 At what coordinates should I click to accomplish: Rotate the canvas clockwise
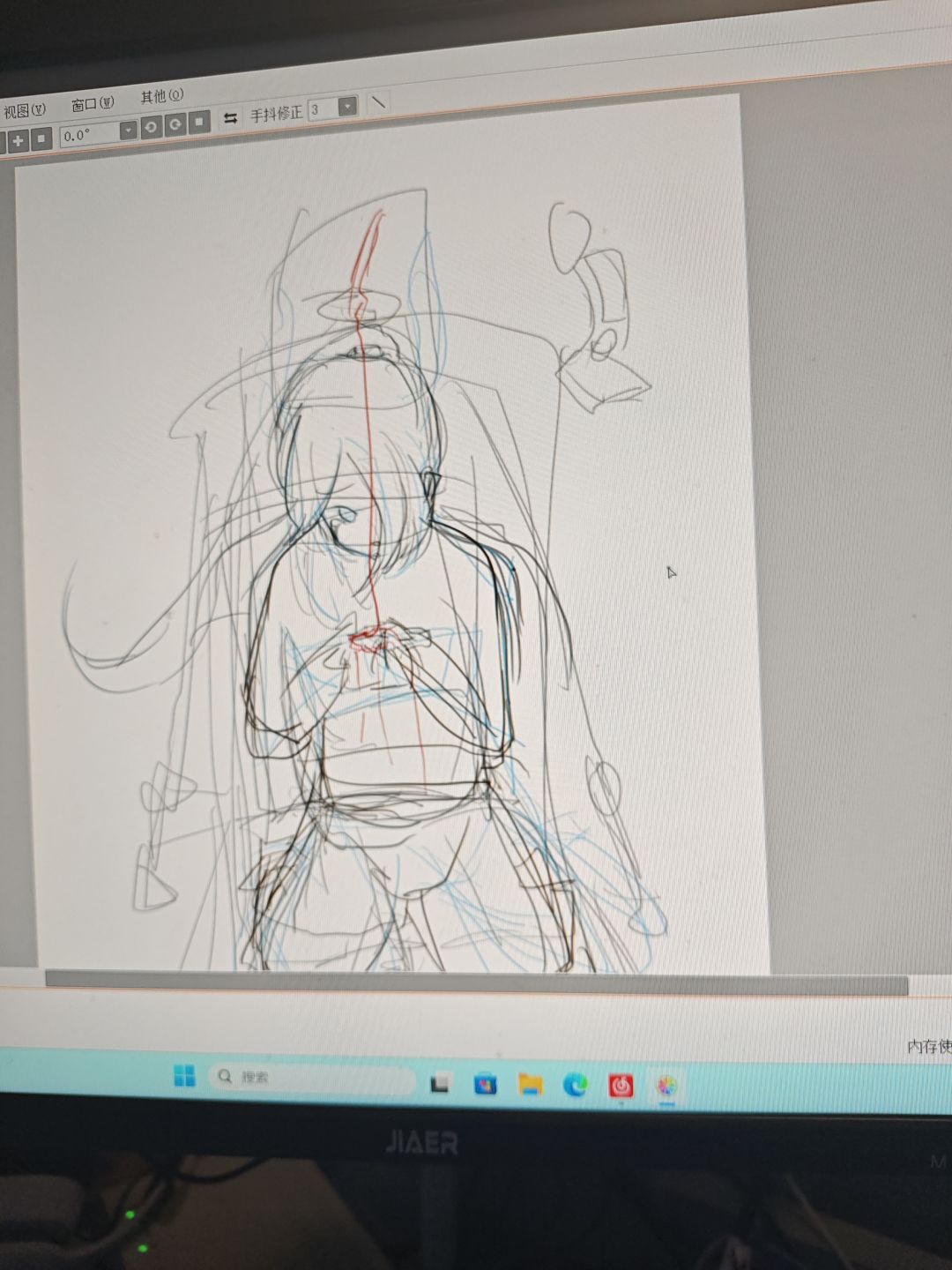[x=175, y=124]
